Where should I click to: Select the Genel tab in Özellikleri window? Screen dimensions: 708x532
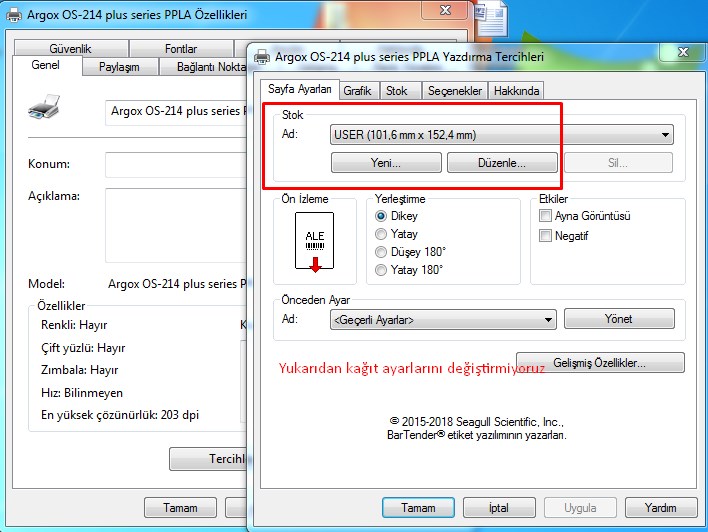pos(45,65)
